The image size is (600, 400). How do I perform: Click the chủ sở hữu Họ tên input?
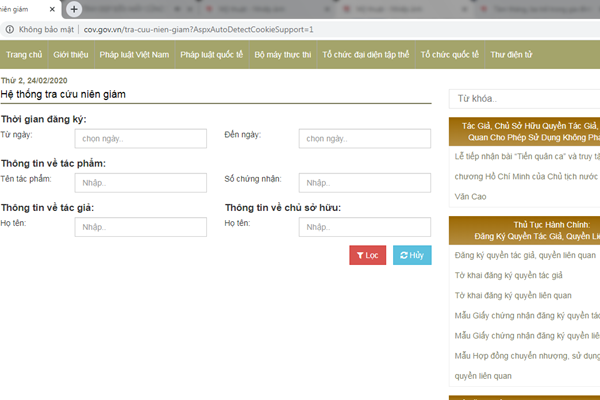365,227
